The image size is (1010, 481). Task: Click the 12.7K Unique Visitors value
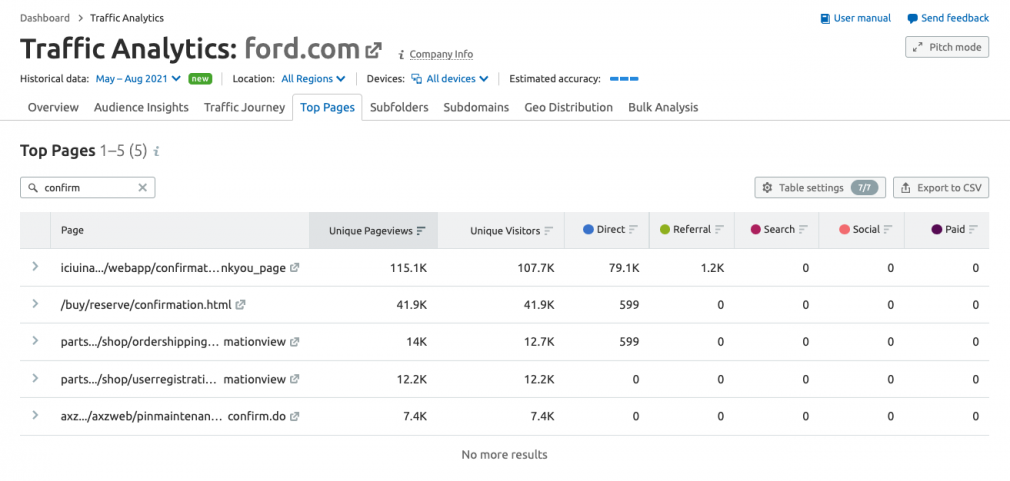click(538, 343)
